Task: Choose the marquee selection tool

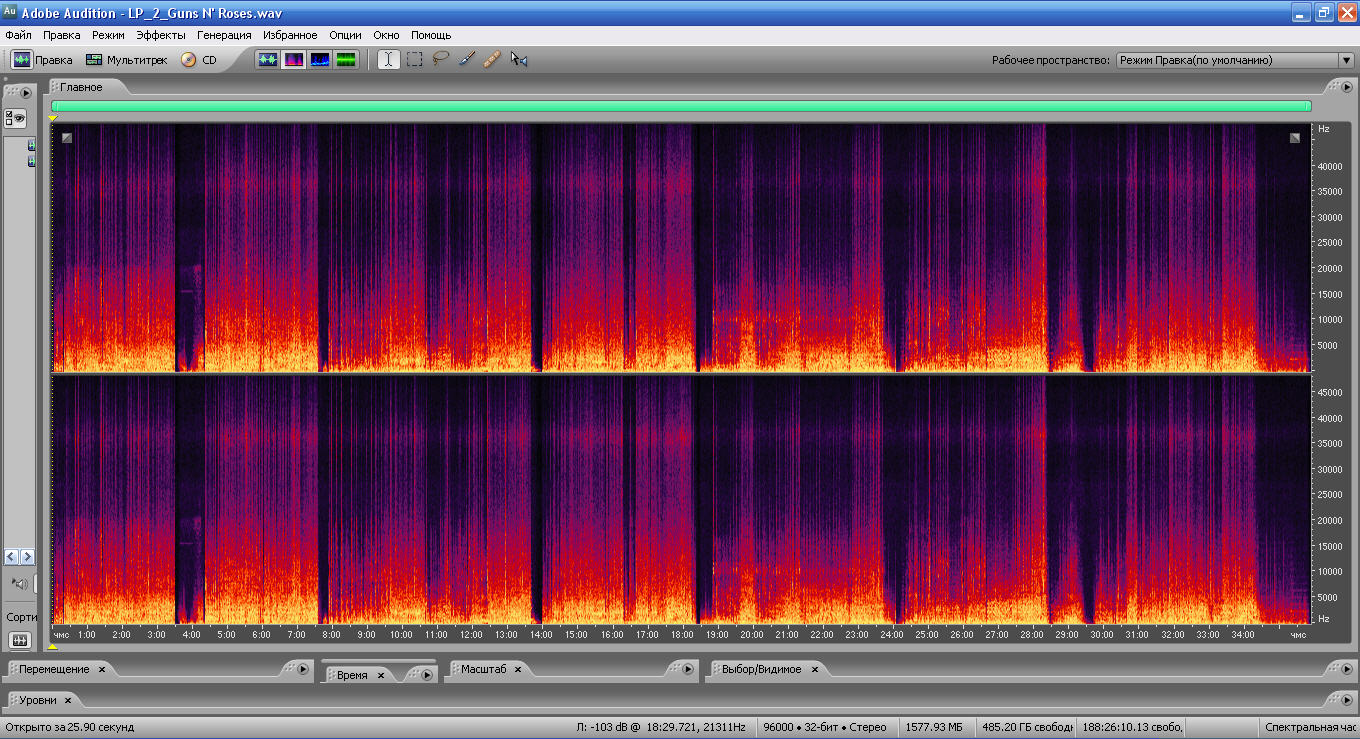Action: pyautogui.click(x=414, y=60)
